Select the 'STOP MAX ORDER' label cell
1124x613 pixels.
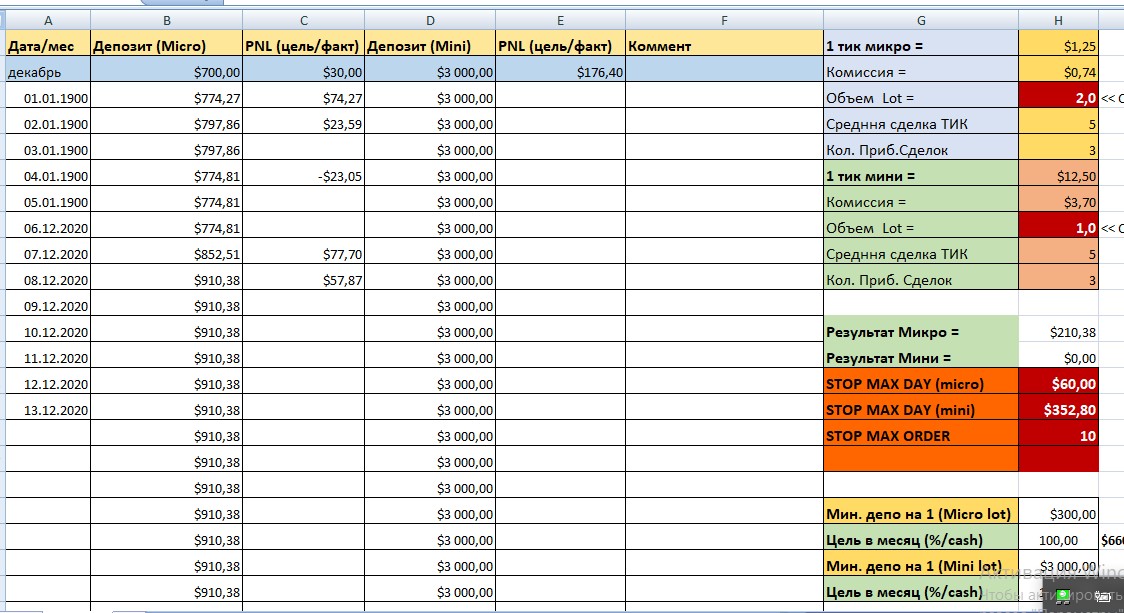pos(921,434)
